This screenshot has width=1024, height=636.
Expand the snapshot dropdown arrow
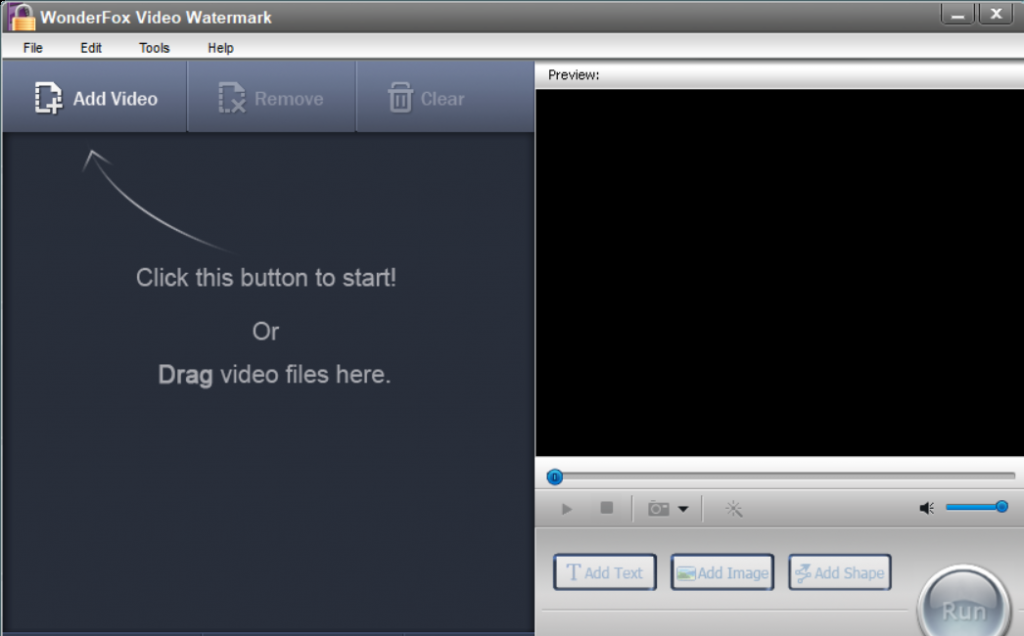tap(683, 509)
